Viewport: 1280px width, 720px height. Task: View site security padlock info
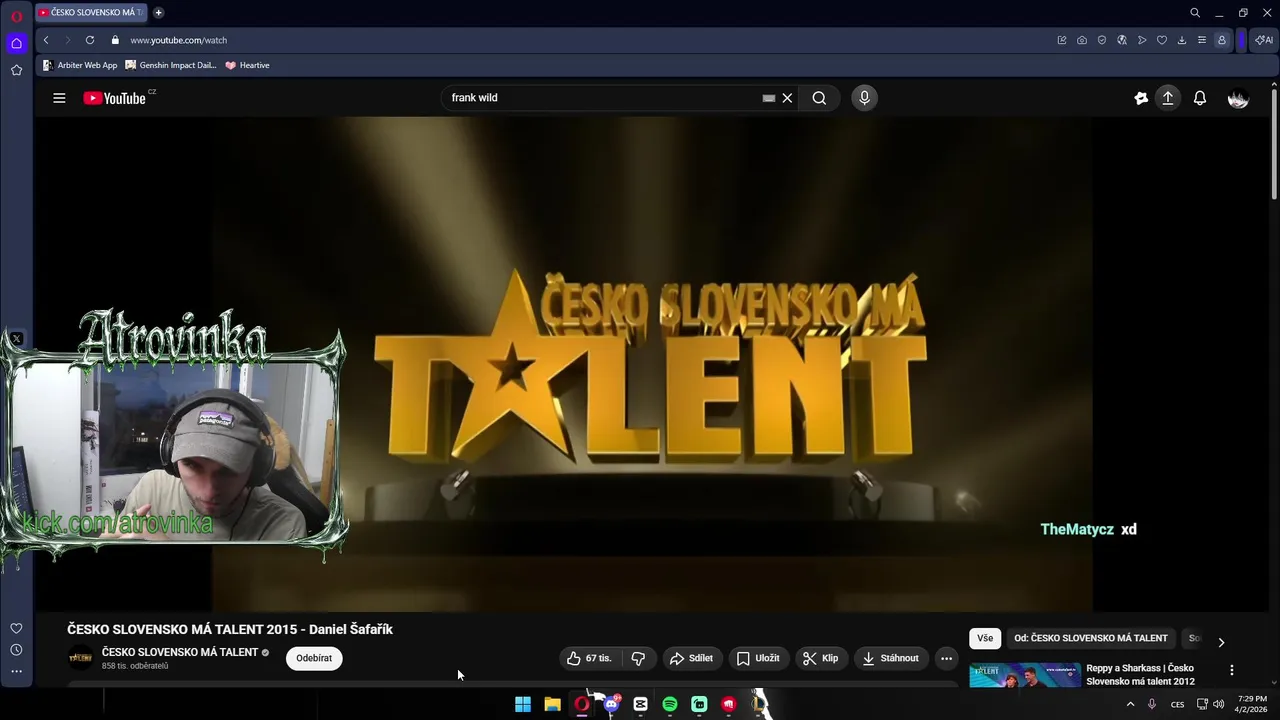click(115, 40)
